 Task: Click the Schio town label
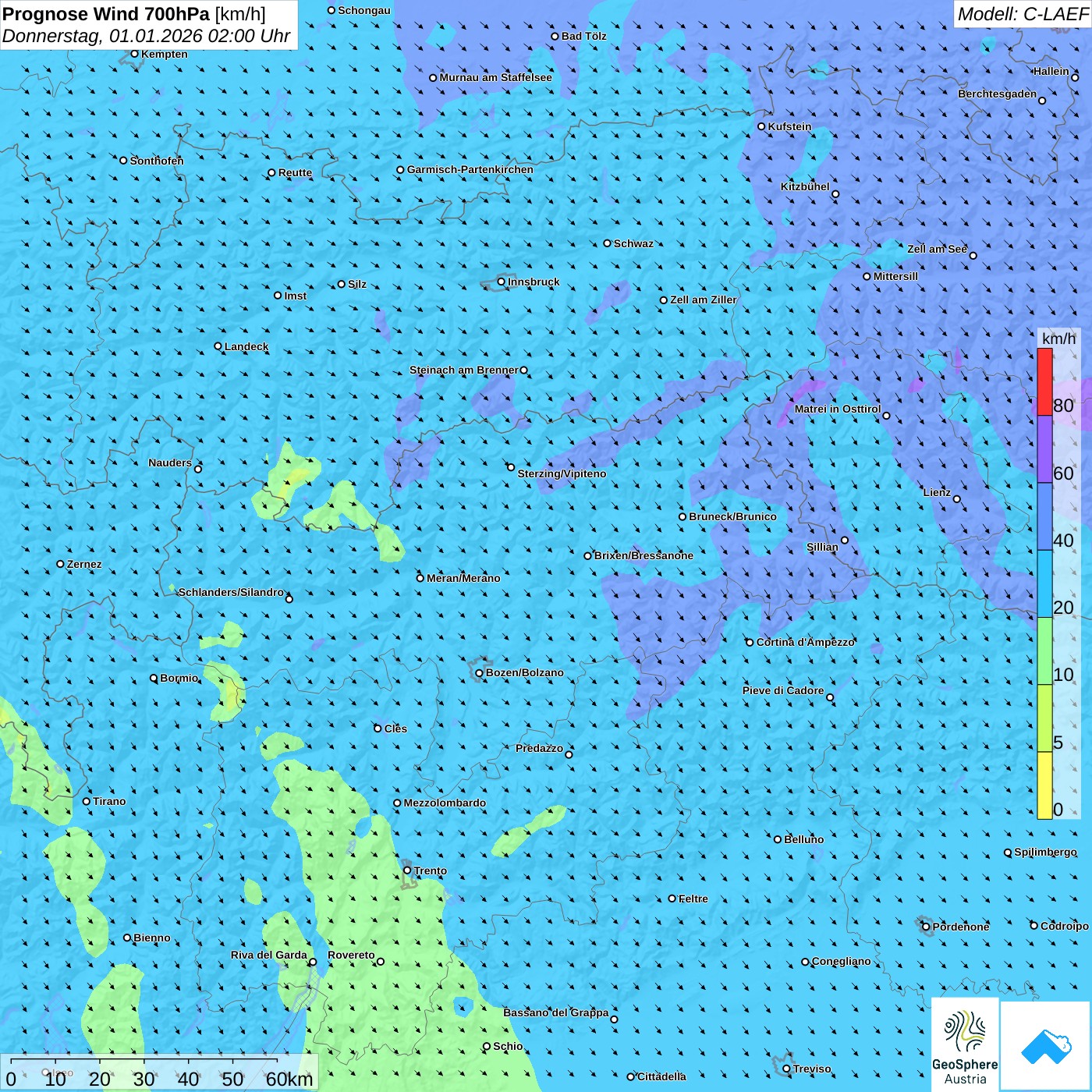pyautogui.click(x=508, y=1046)
